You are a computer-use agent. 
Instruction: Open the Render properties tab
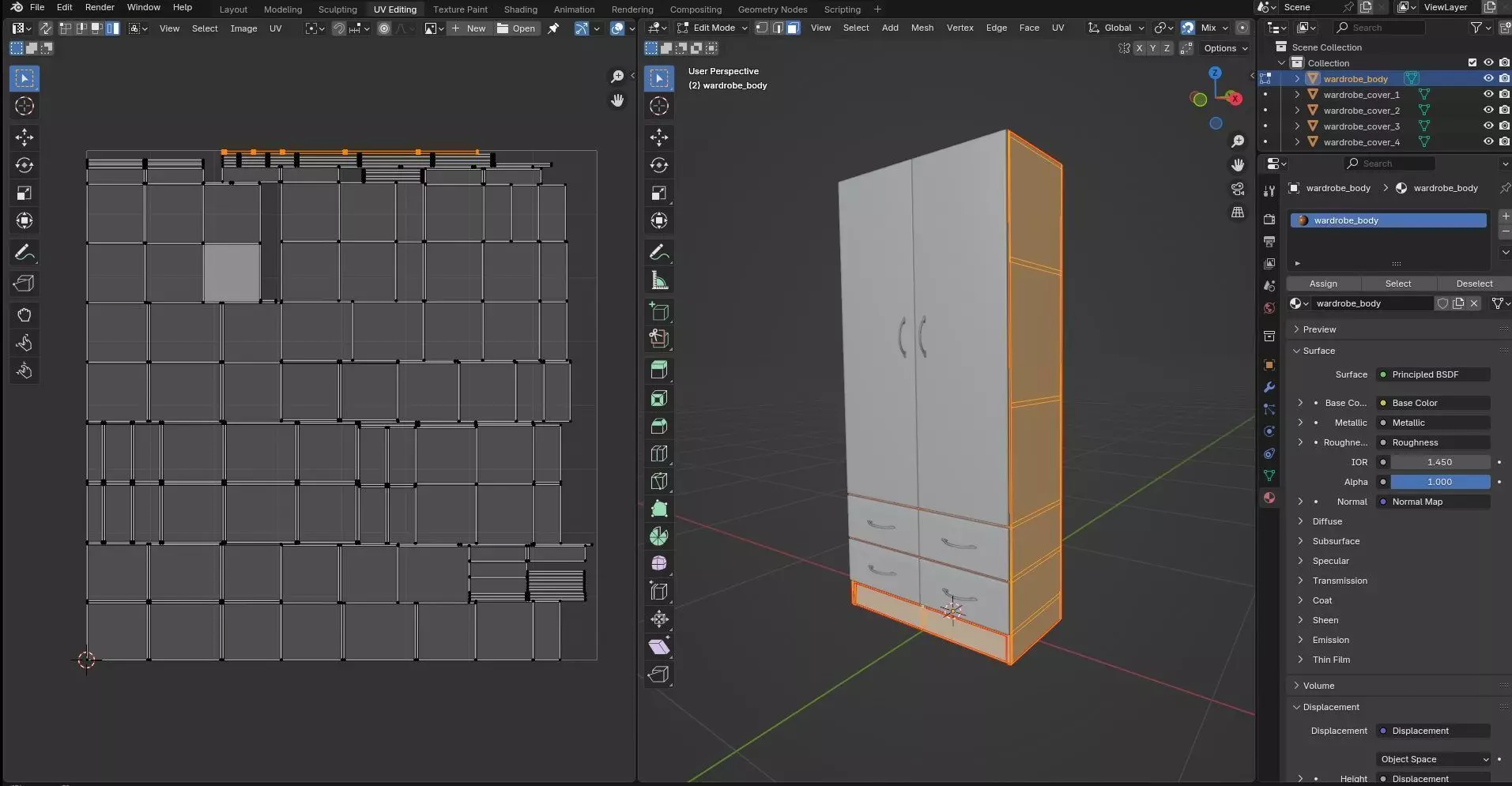(1269, 219)
